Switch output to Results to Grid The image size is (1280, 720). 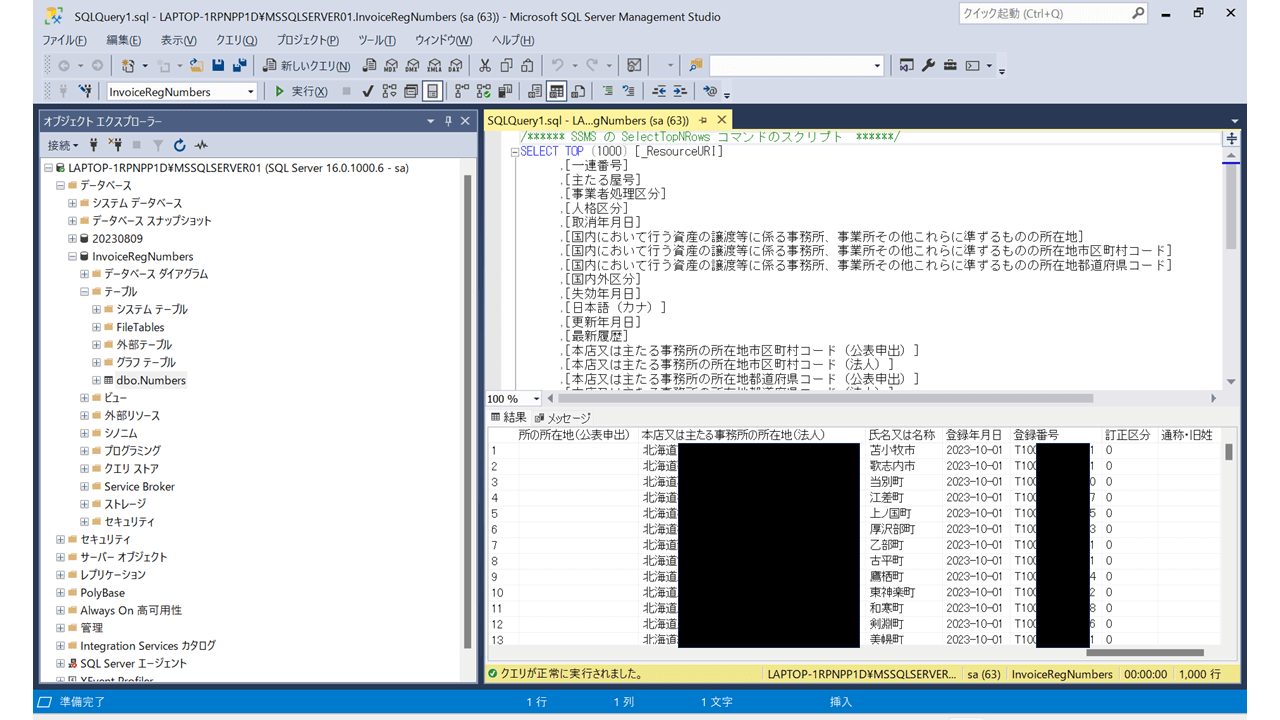[556, 91]
